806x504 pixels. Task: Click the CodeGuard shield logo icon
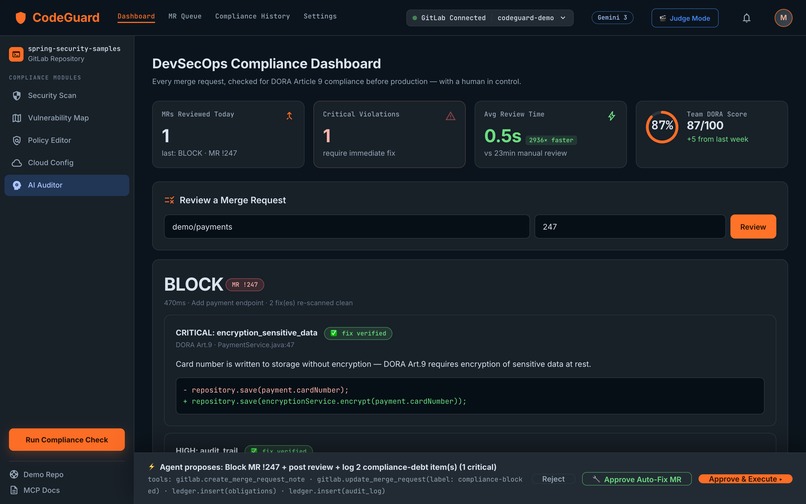pos(21,18)
